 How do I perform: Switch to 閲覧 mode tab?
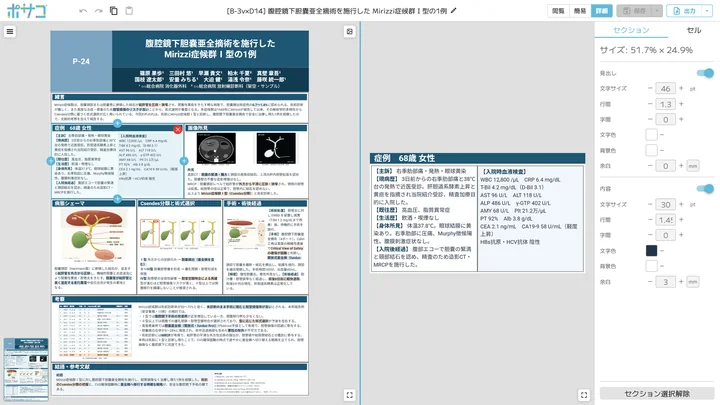pyautogui.click(x=558, y=11)
